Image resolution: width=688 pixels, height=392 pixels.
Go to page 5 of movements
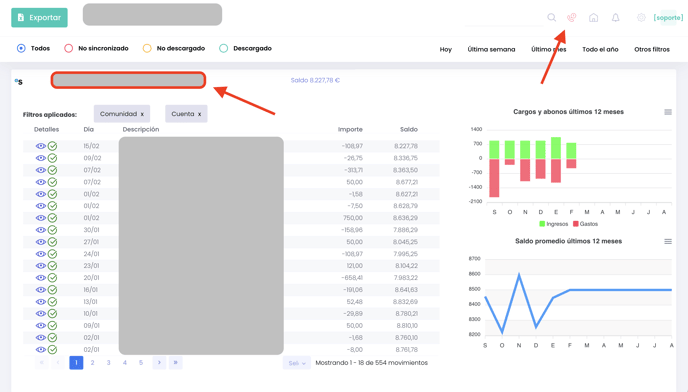(x=141, y=363)
